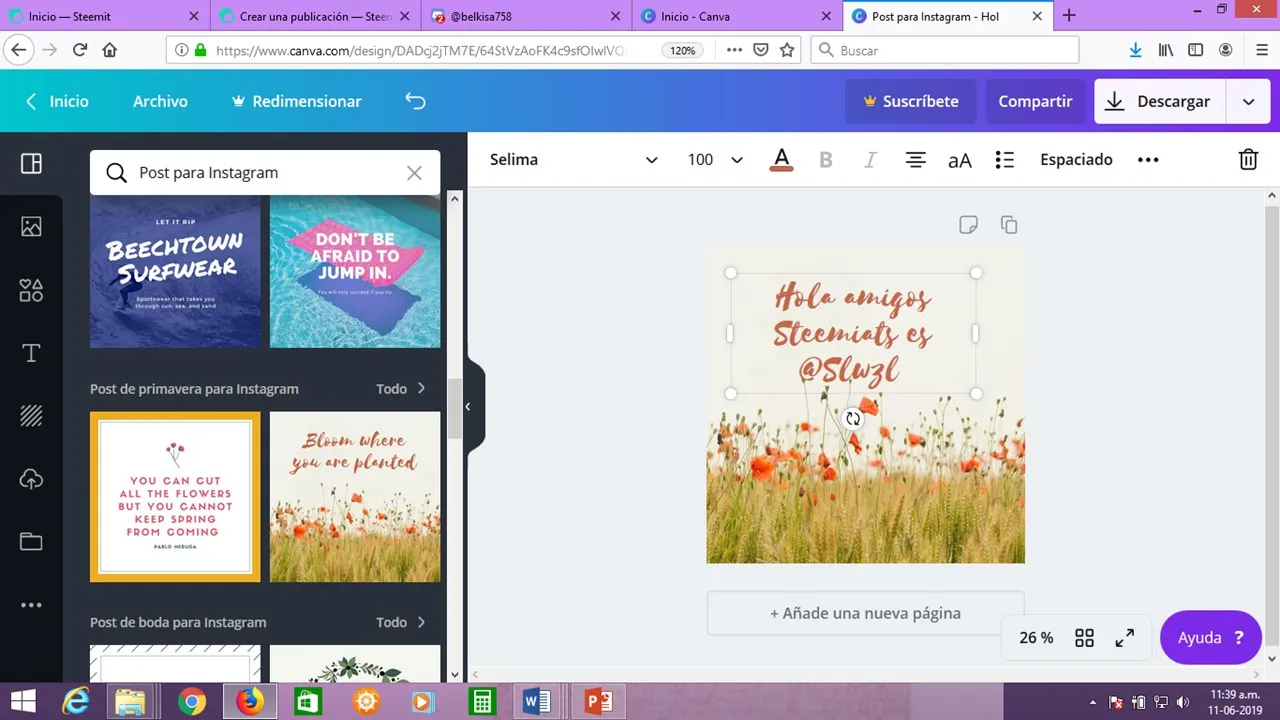Switch to the Inicio - Canva tab

pyautogui.click(x=735, y=16)
